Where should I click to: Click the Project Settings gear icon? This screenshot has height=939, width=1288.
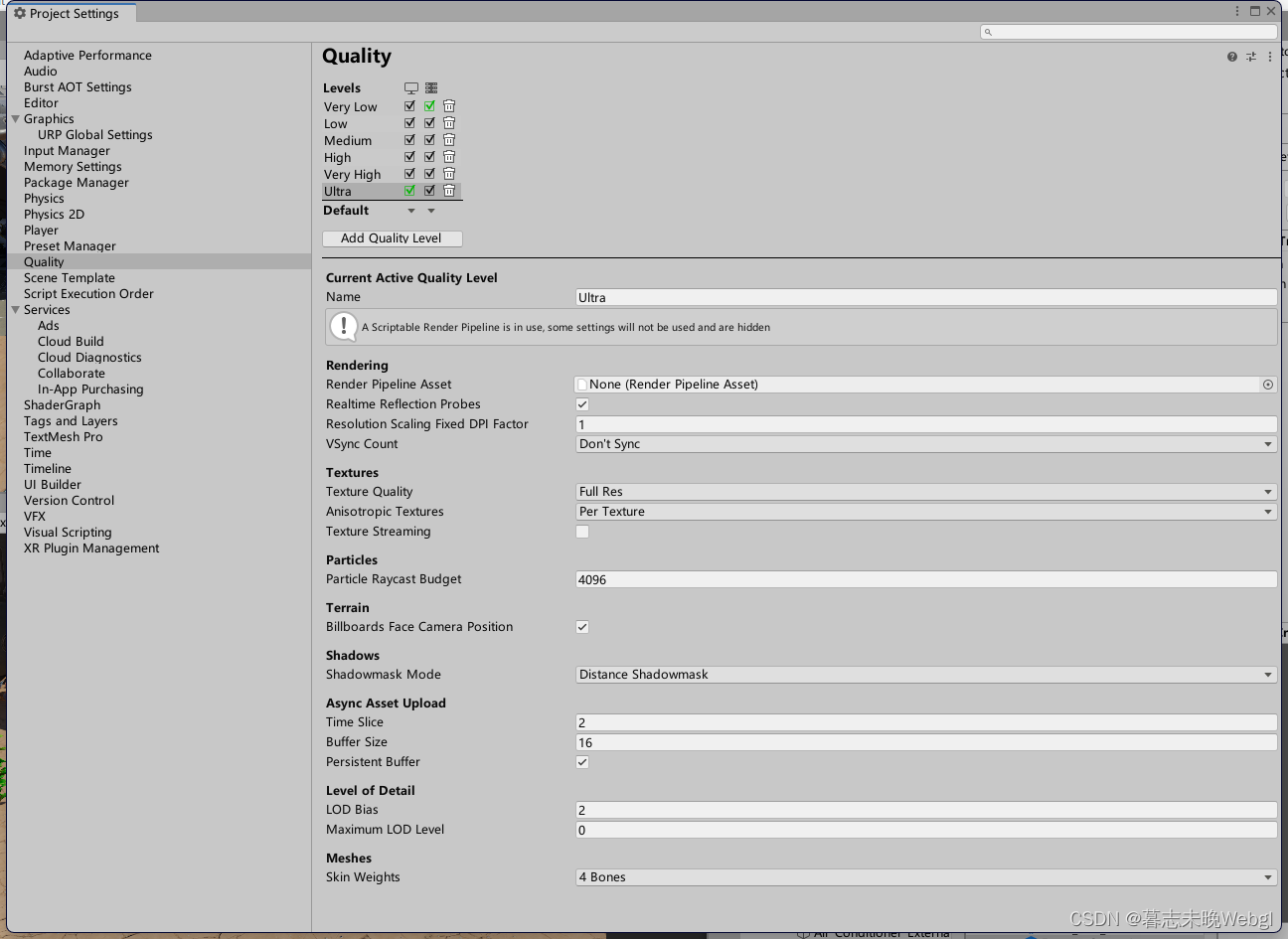pyautogui.click(x=20, y=13)
